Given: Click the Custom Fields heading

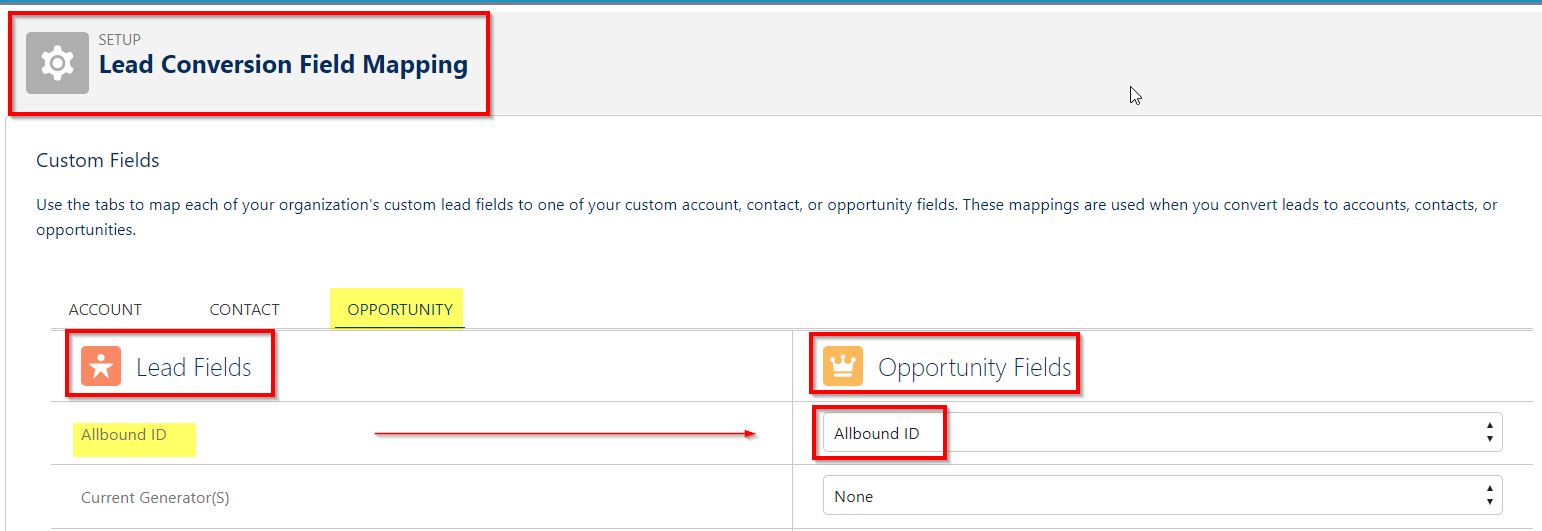Looking at the screenshot, I should [98, 161].
